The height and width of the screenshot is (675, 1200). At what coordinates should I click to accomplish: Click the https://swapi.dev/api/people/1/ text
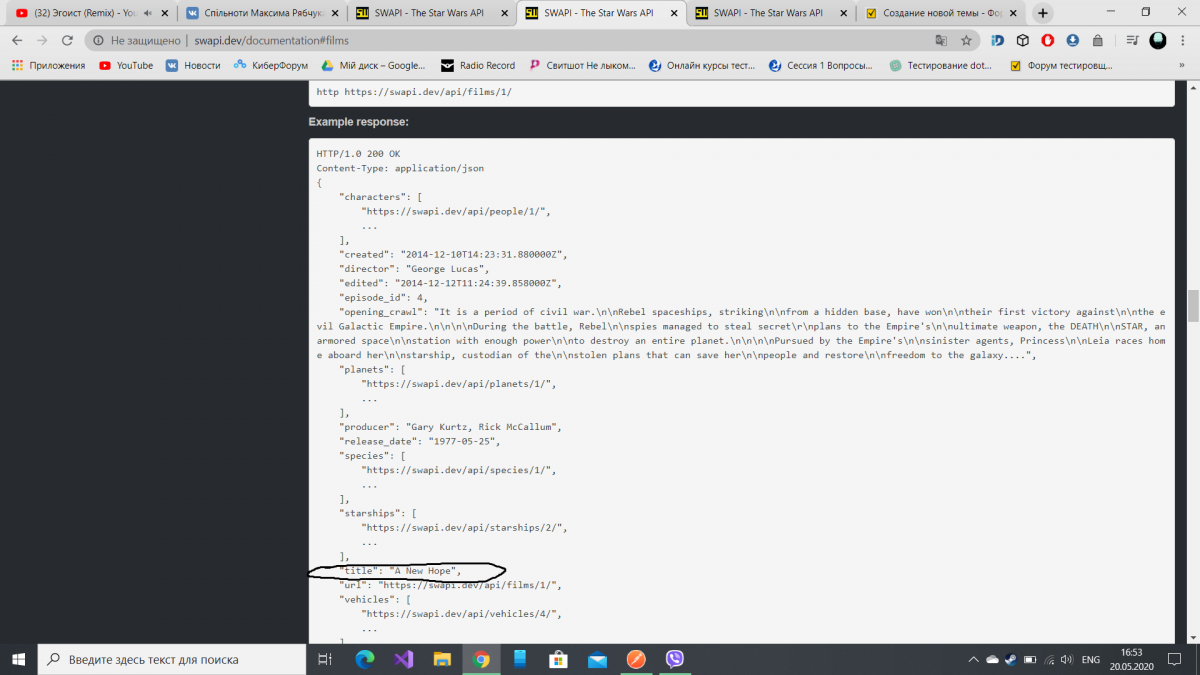pyautogui.click(x=453, y=211)
